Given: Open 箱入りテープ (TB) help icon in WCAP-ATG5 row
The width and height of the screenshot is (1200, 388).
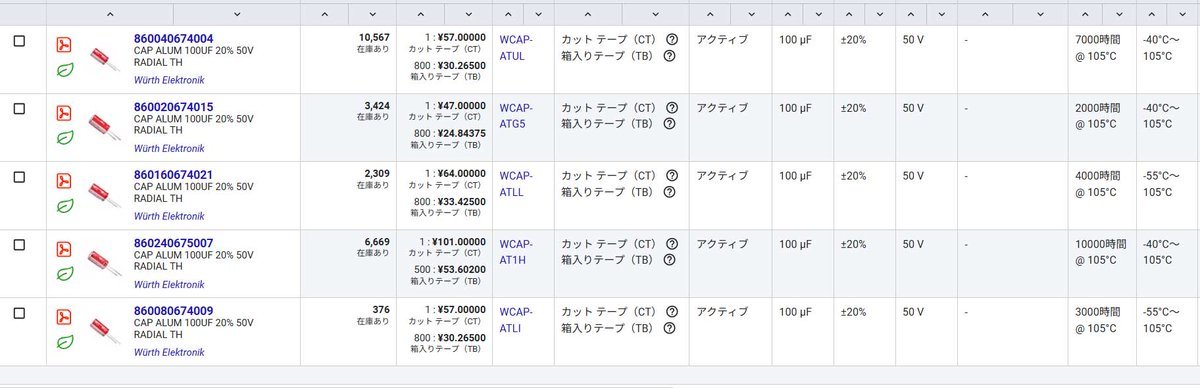Looking at the screenshot, I should pos(671,124).
